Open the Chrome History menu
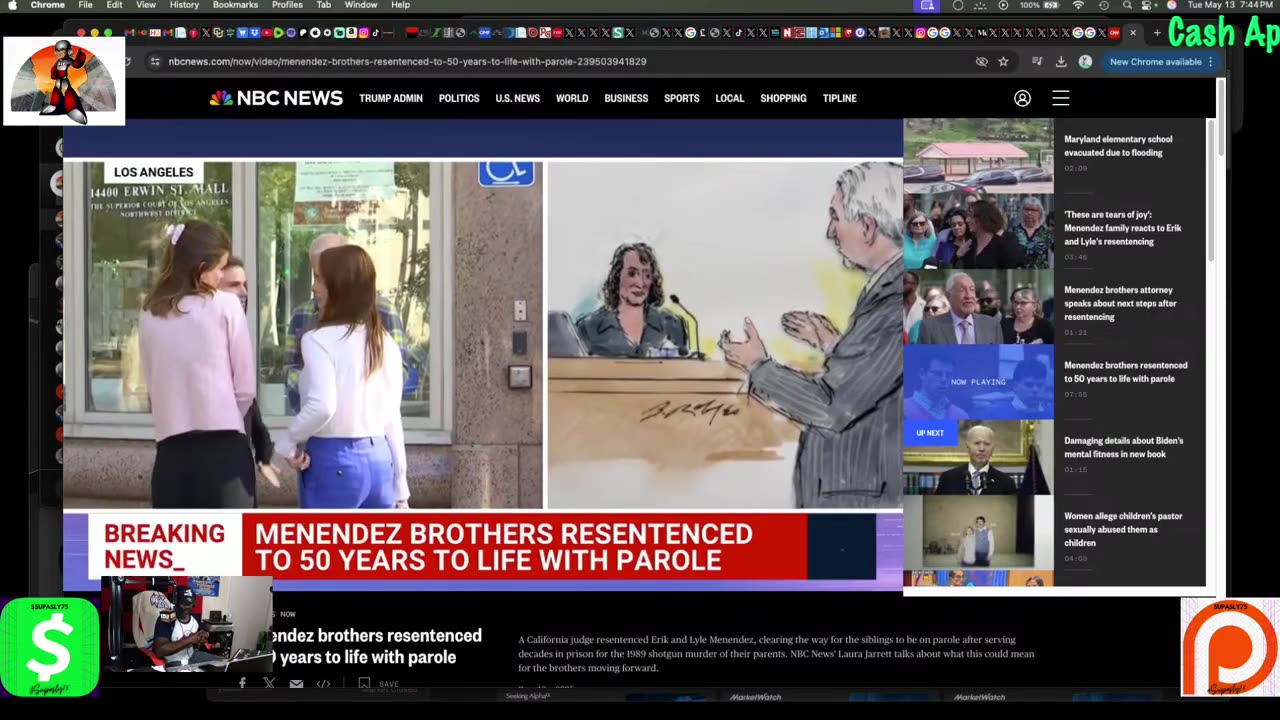The width and height of the screenshot is (1280, 720). (x=184, y=5)
